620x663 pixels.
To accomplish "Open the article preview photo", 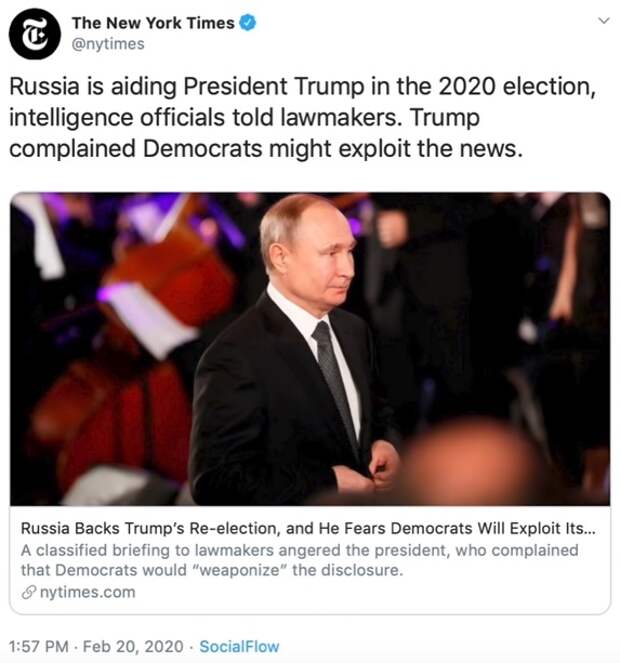I will coord(310,348).
